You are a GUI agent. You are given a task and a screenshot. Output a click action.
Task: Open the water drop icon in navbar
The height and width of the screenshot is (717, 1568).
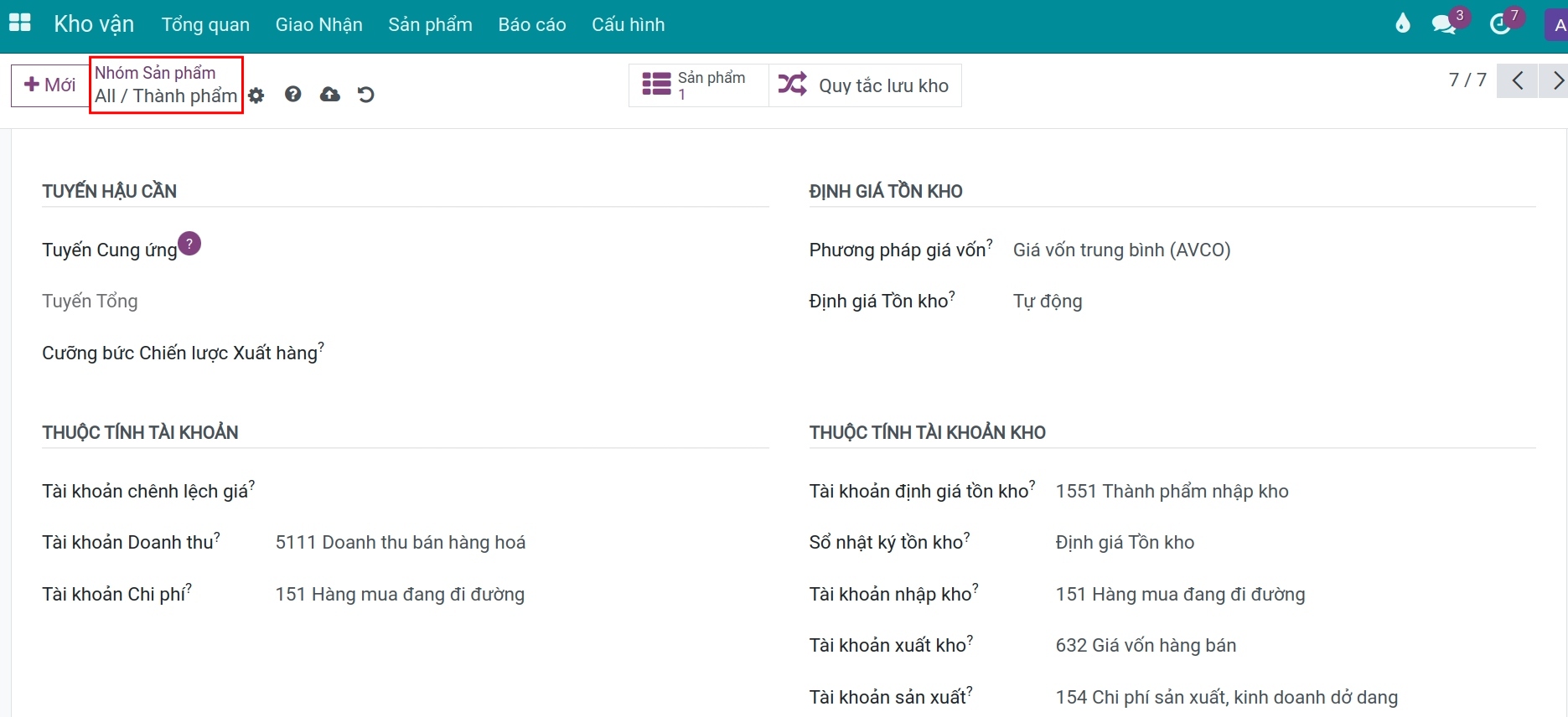[1403, 23]
